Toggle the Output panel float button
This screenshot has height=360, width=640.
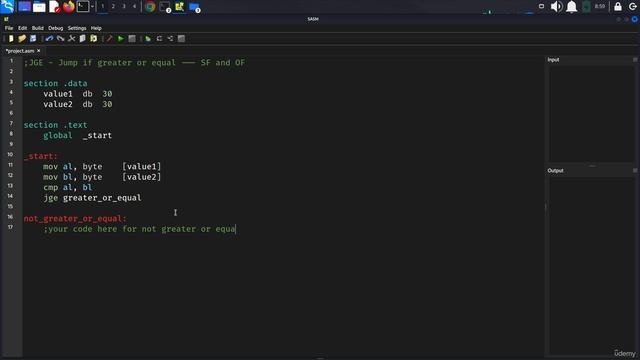click(635, 170)
